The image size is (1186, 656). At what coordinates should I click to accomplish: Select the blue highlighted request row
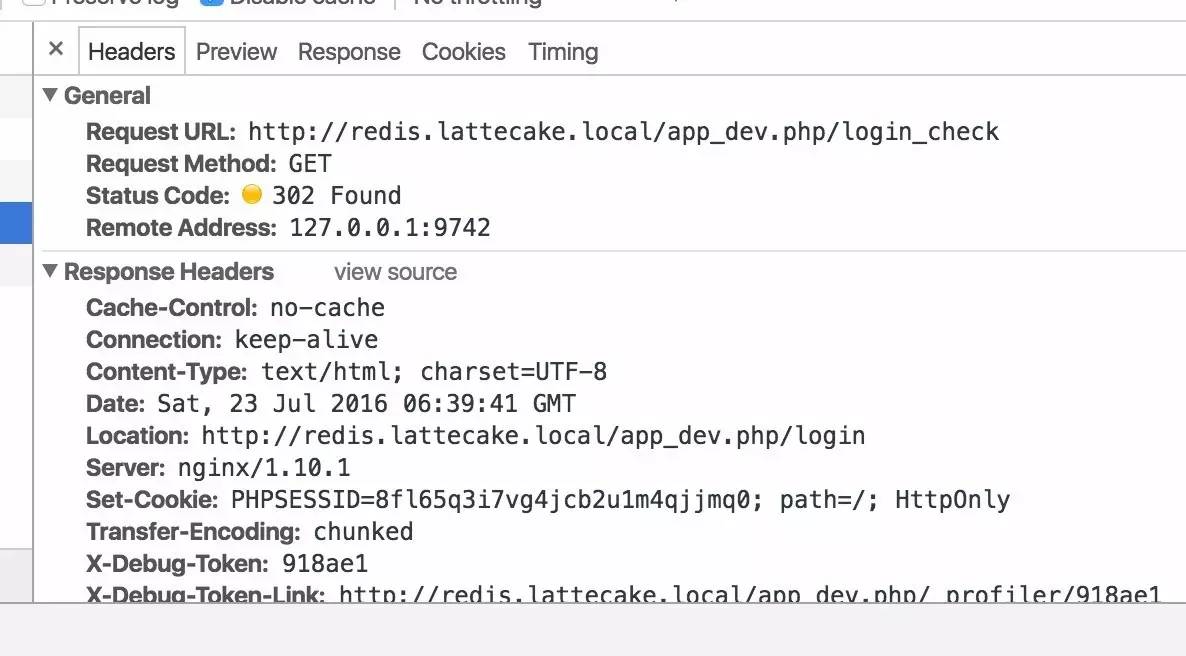click(x=16, y=222)
